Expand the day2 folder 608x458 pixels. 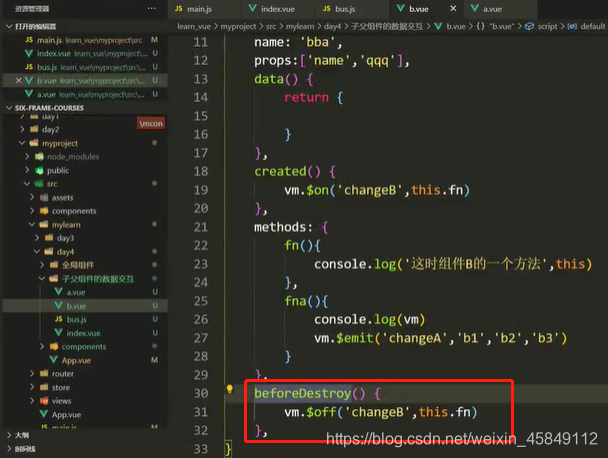[x=22, y=129]
